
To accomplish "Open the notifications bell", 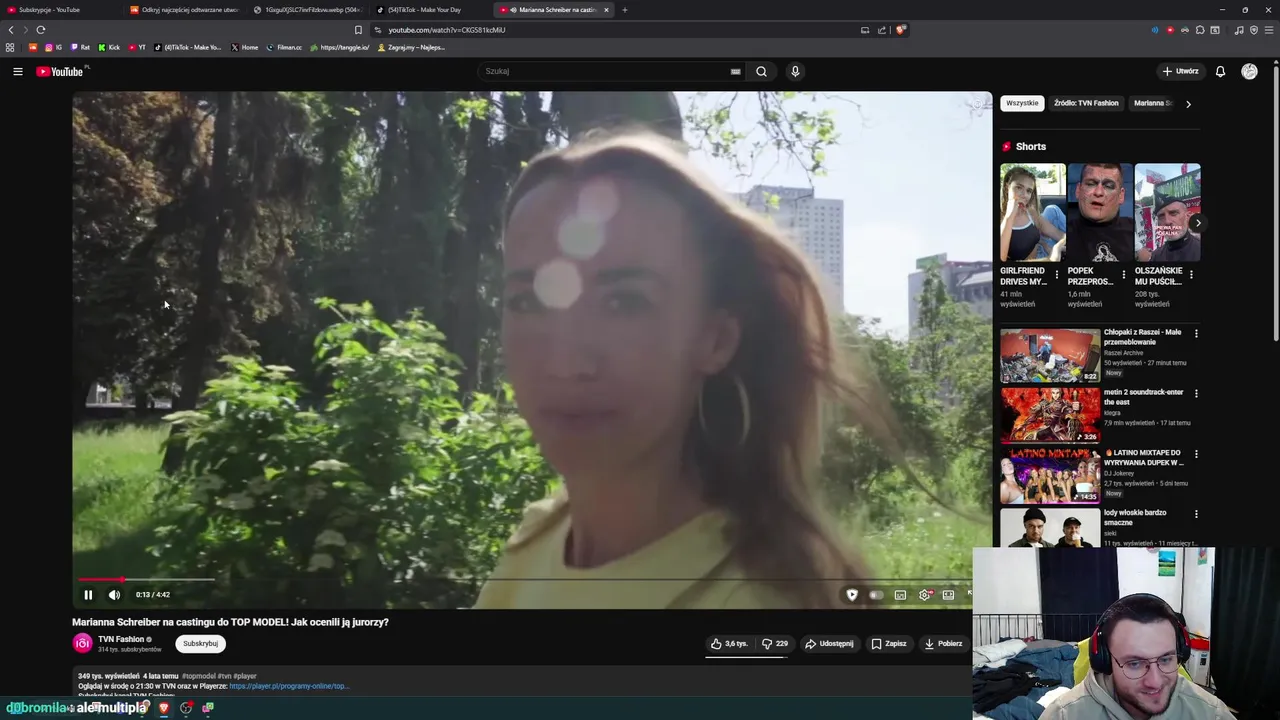I will (1220, 71).
